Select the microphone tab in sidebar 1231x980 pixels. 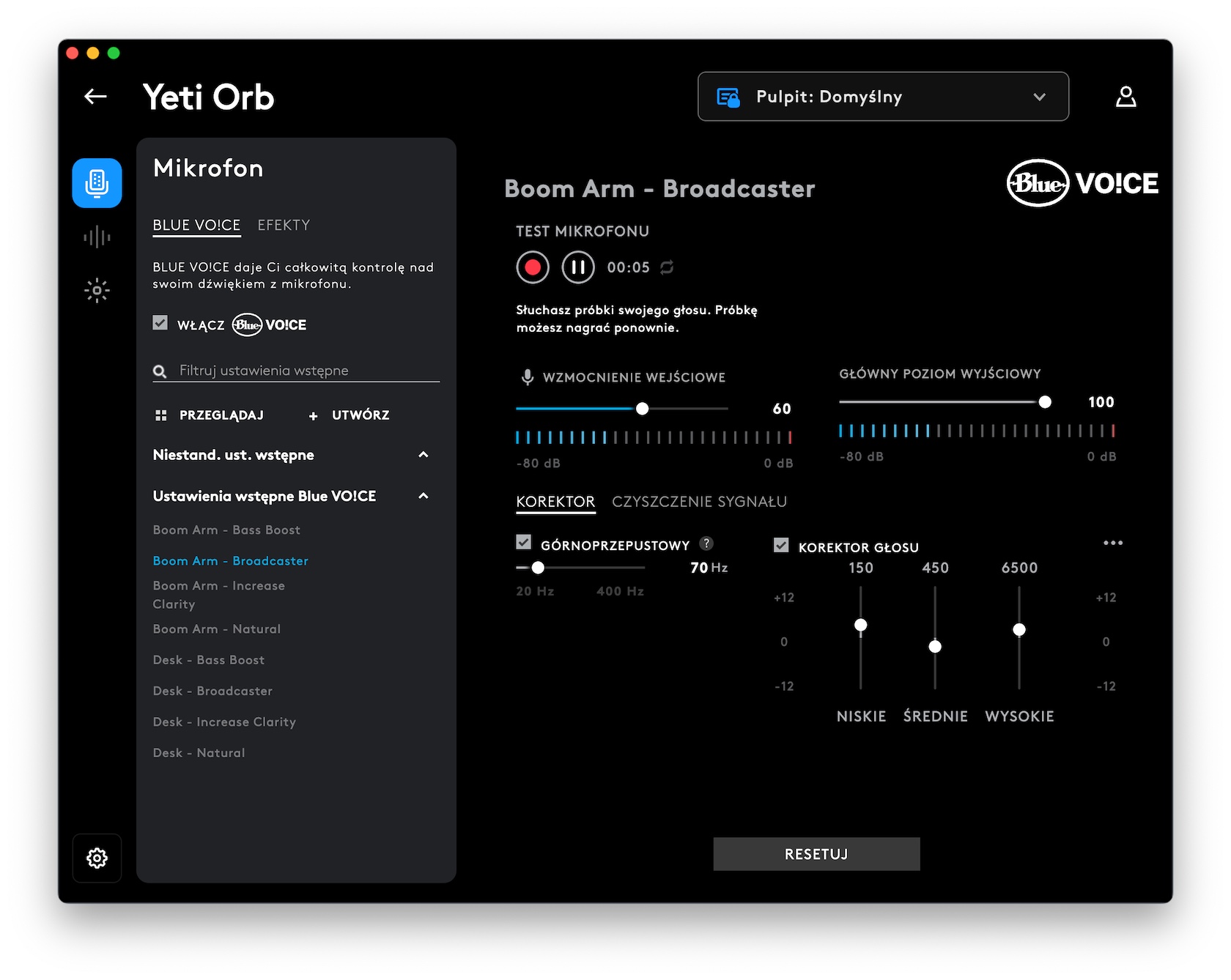[x=97, y=183]
